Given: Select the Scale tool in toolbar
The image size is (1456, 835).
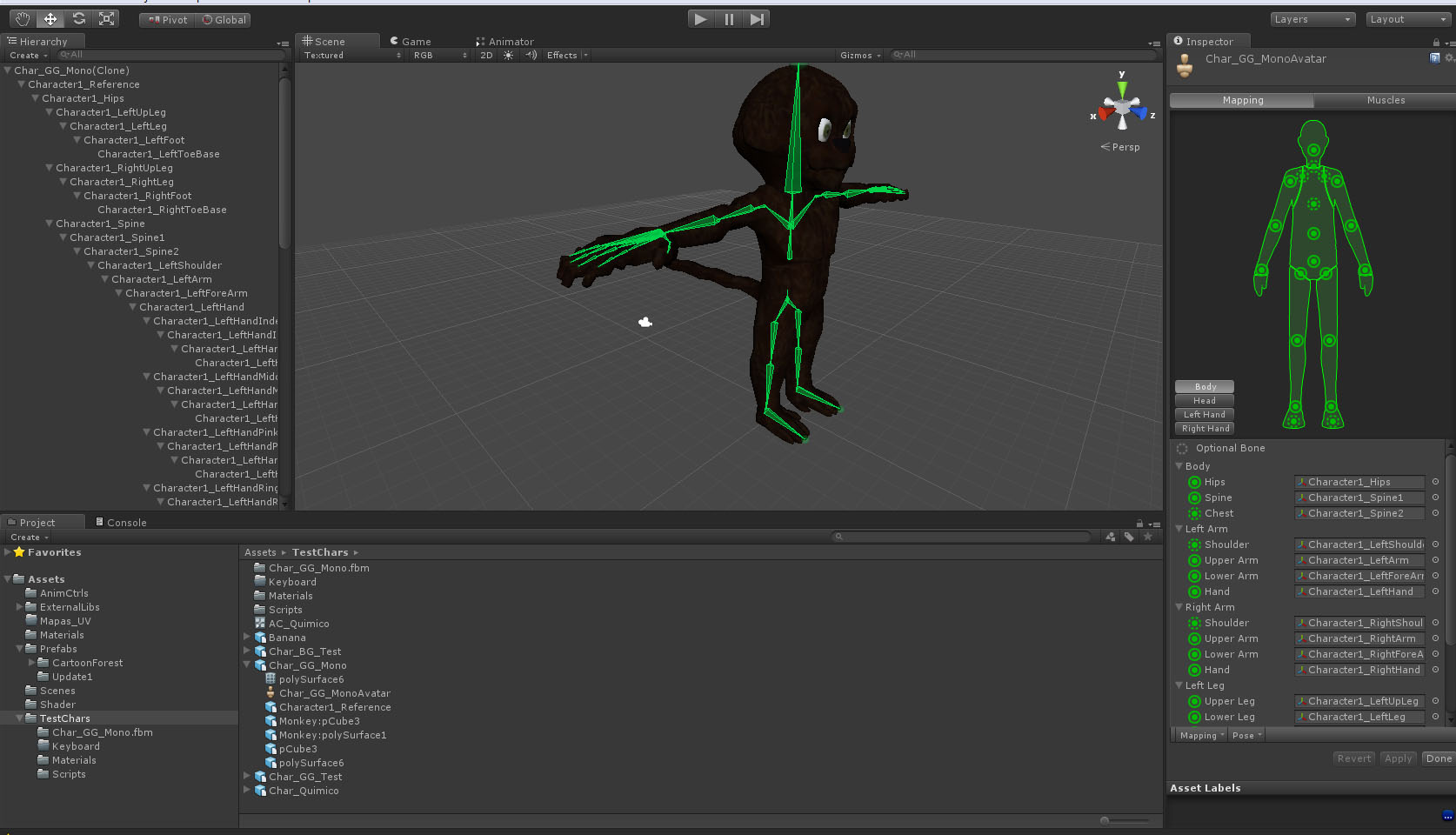Looking at the screenshot, I should (106, 19).
